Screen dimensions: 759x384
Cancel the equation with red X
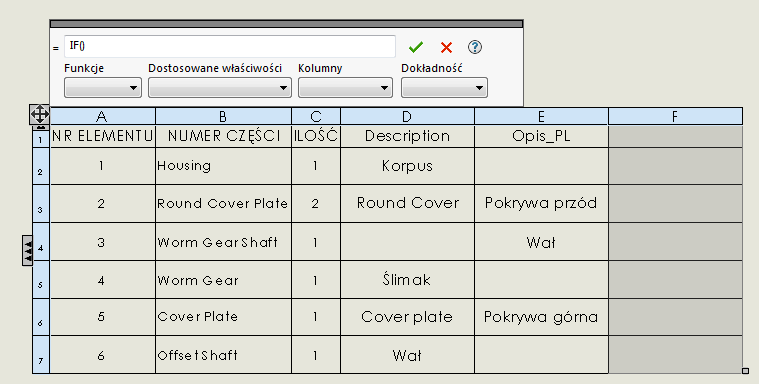point(446,47)
